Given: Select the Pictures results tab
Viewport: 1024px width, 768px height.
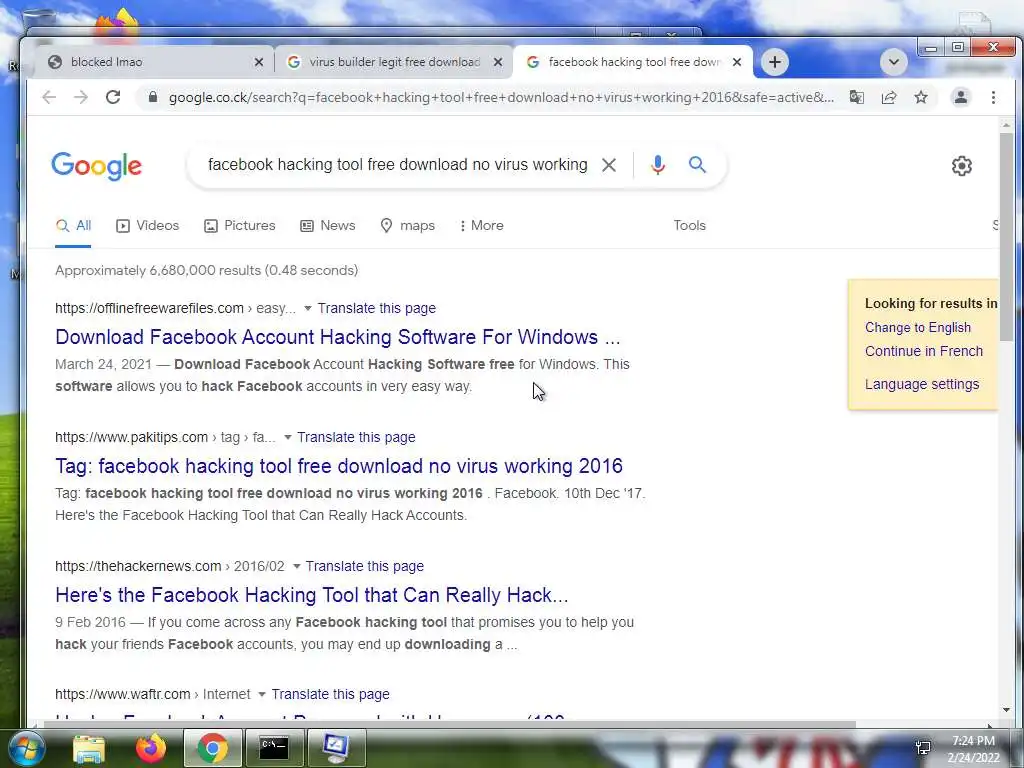Looking at the screenshot, I should (x=240, y=226).
